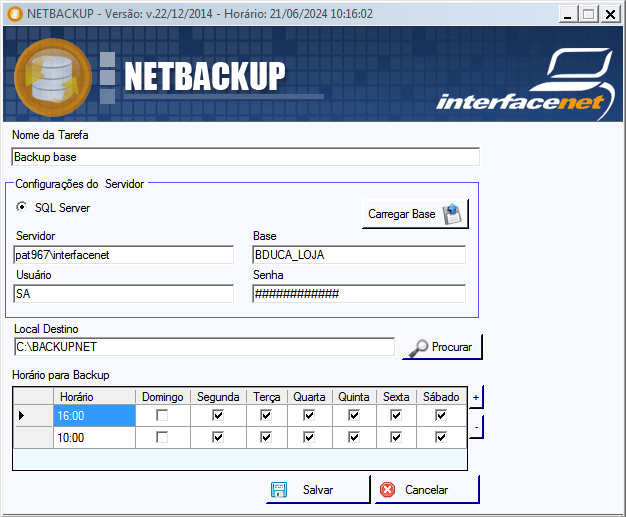Focus the Usuário field
This screenshot has width=626, height=517.
point(123,294)
